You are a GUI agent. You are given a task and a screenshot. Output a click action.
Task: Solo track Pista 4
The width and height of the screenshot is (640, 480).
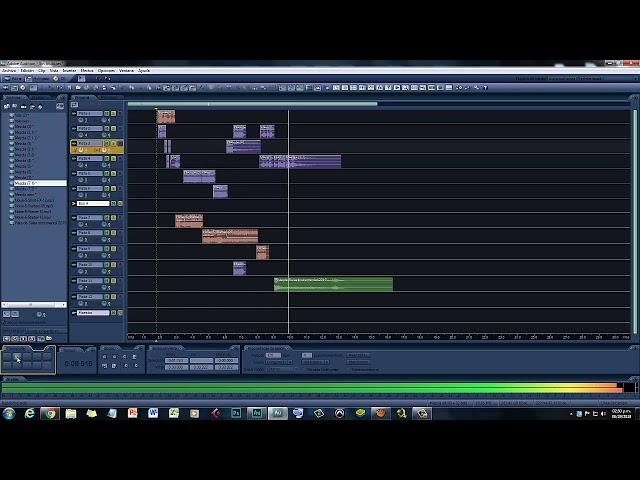pyautogui.click(x=113, y=158)
